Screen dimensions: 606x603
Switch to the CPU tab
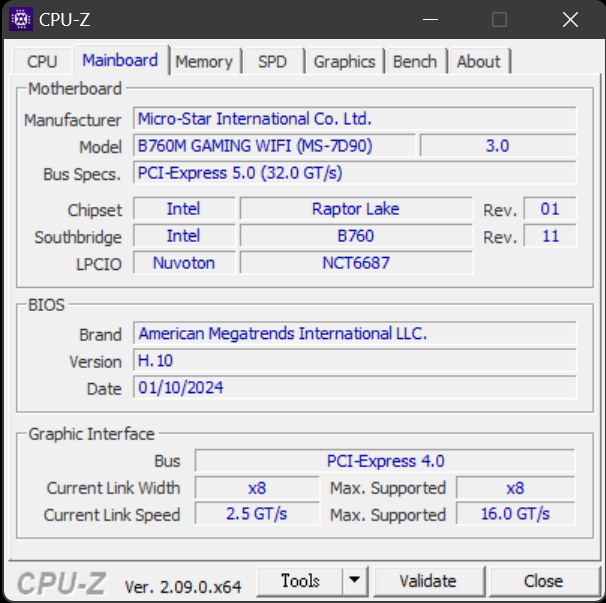[42, 61]
